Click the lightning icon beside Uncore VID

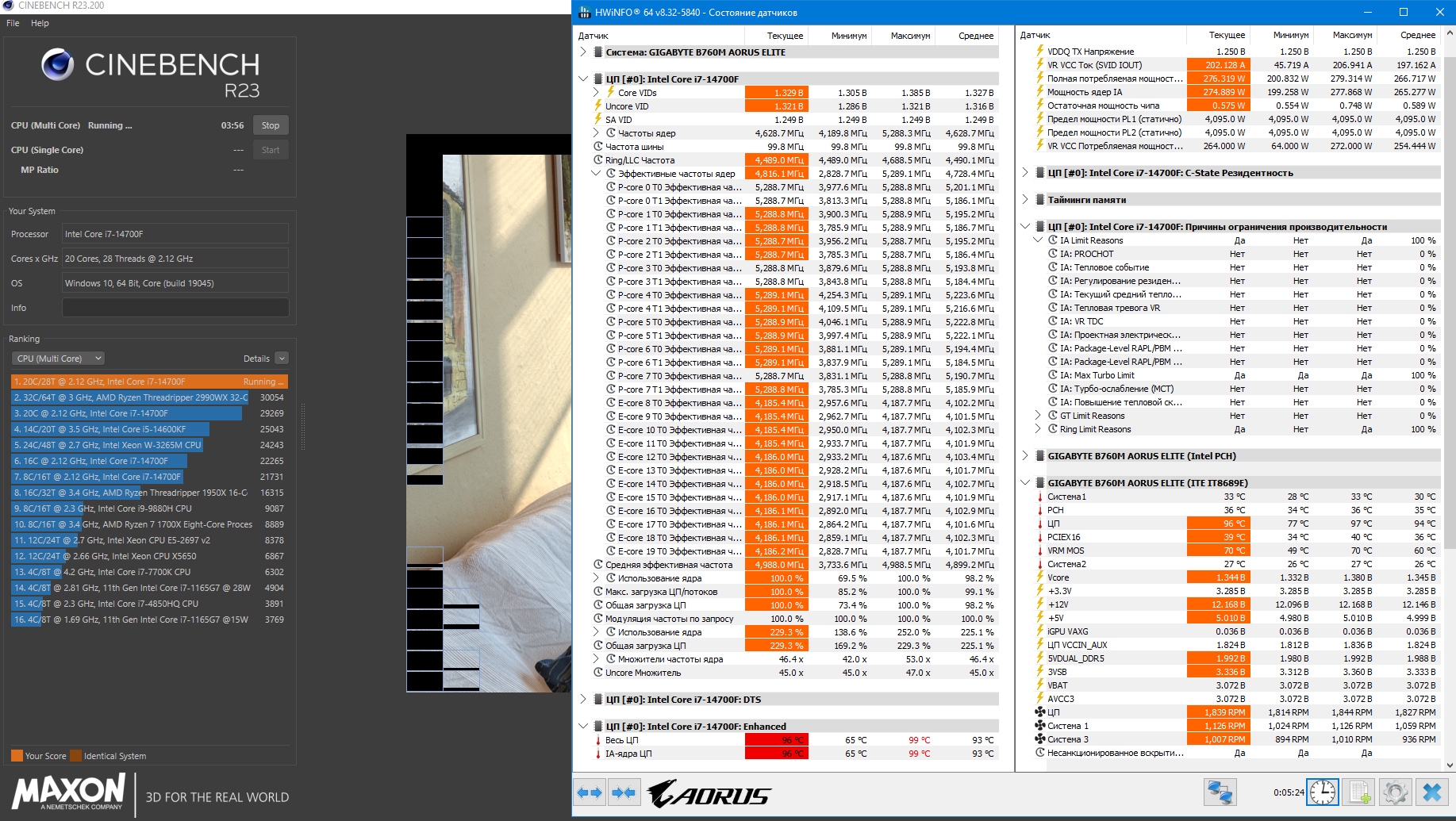598,106
